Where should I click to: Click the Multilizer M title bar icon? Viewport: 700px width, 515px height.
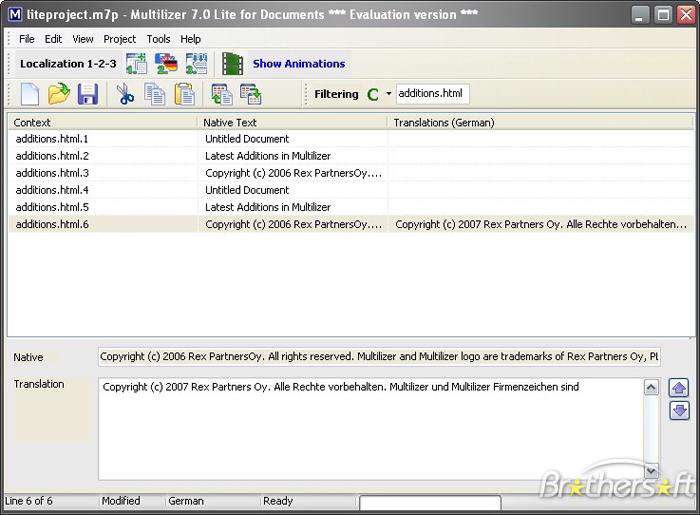coord(15,15)
